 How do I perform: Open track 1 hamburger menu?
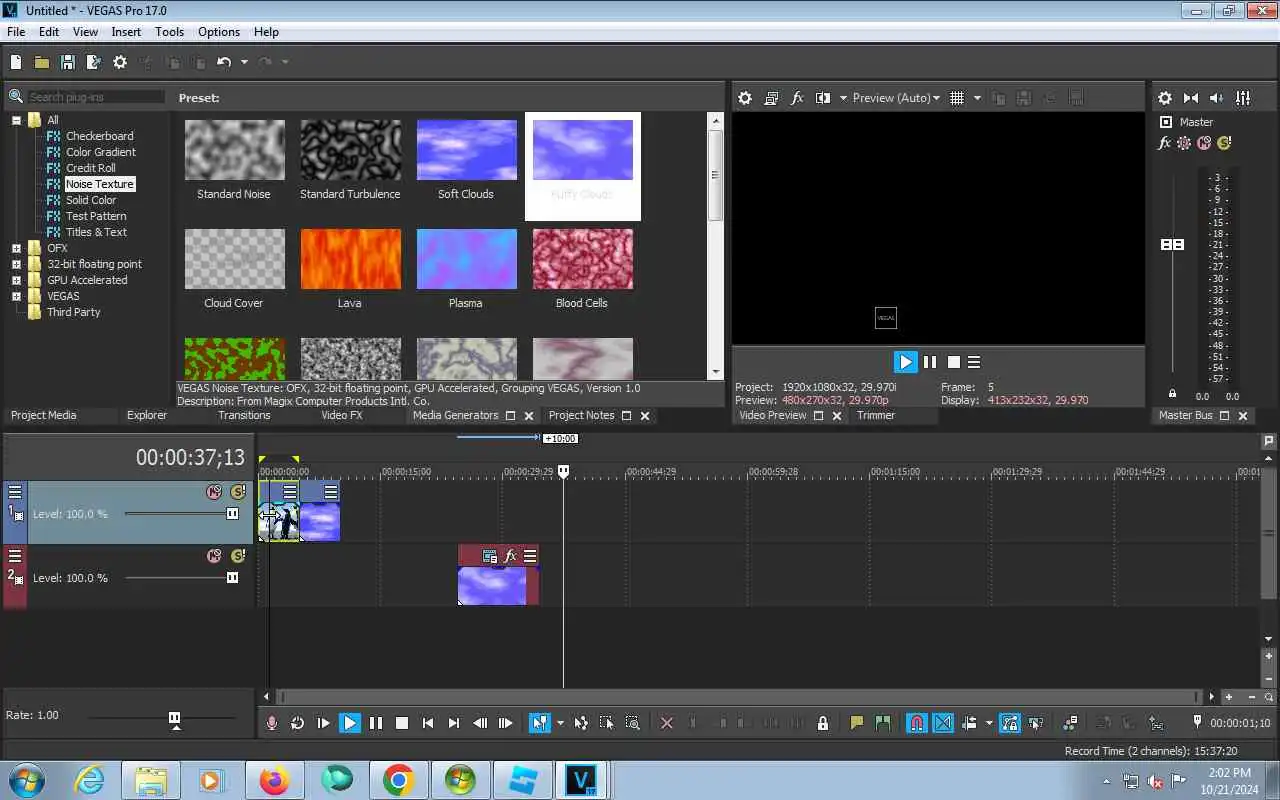click(15, 492)
